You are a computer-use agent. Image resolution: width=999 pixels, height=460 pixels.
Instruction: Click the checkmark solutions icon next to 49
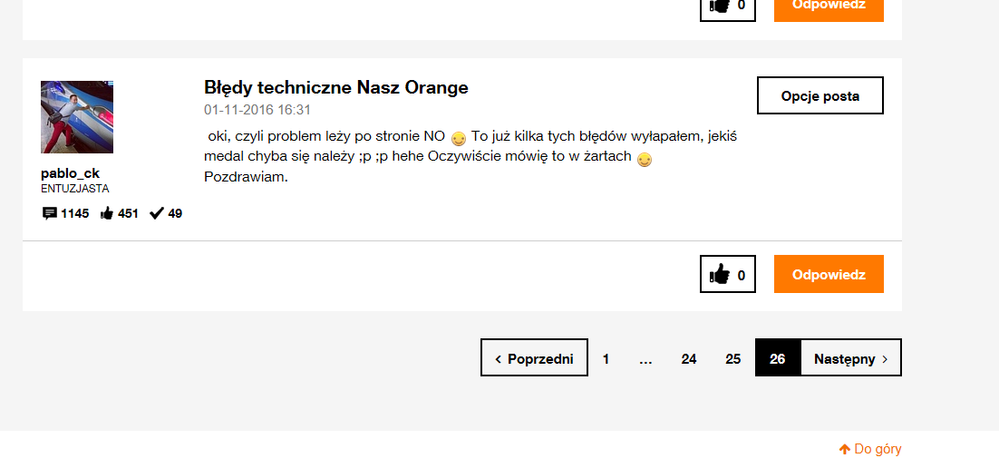157,213
